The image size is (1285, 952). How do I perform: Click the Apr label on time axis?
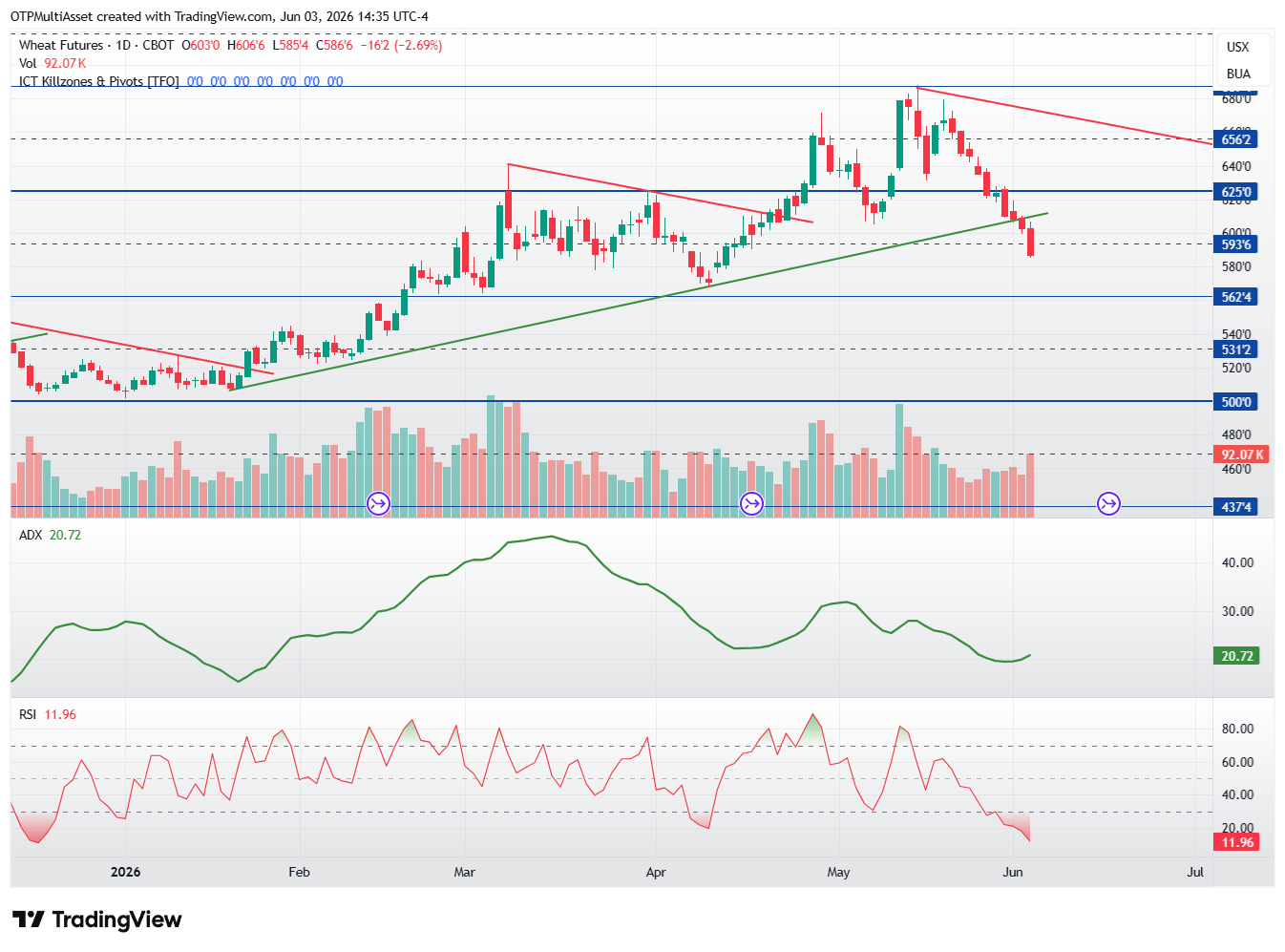pyautogui.click(x=655, y=872)
